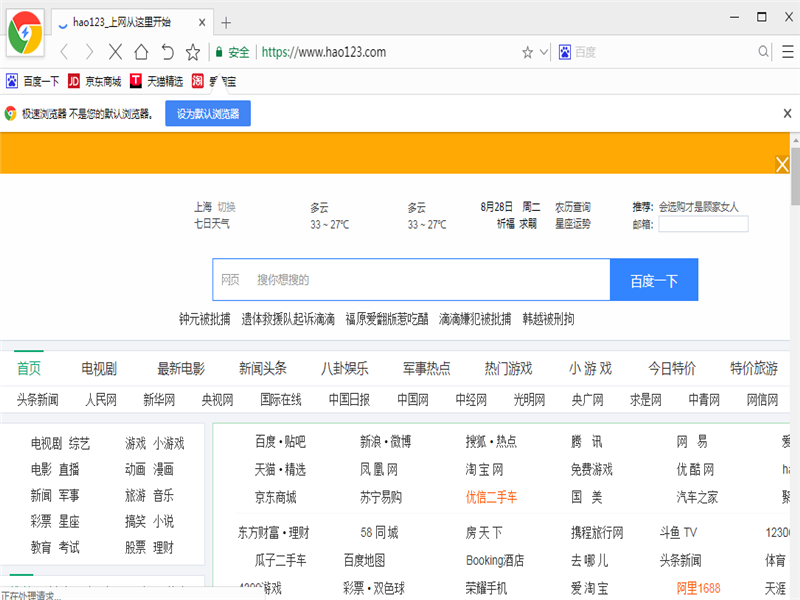Open the 58同城 link

[379, 533]
